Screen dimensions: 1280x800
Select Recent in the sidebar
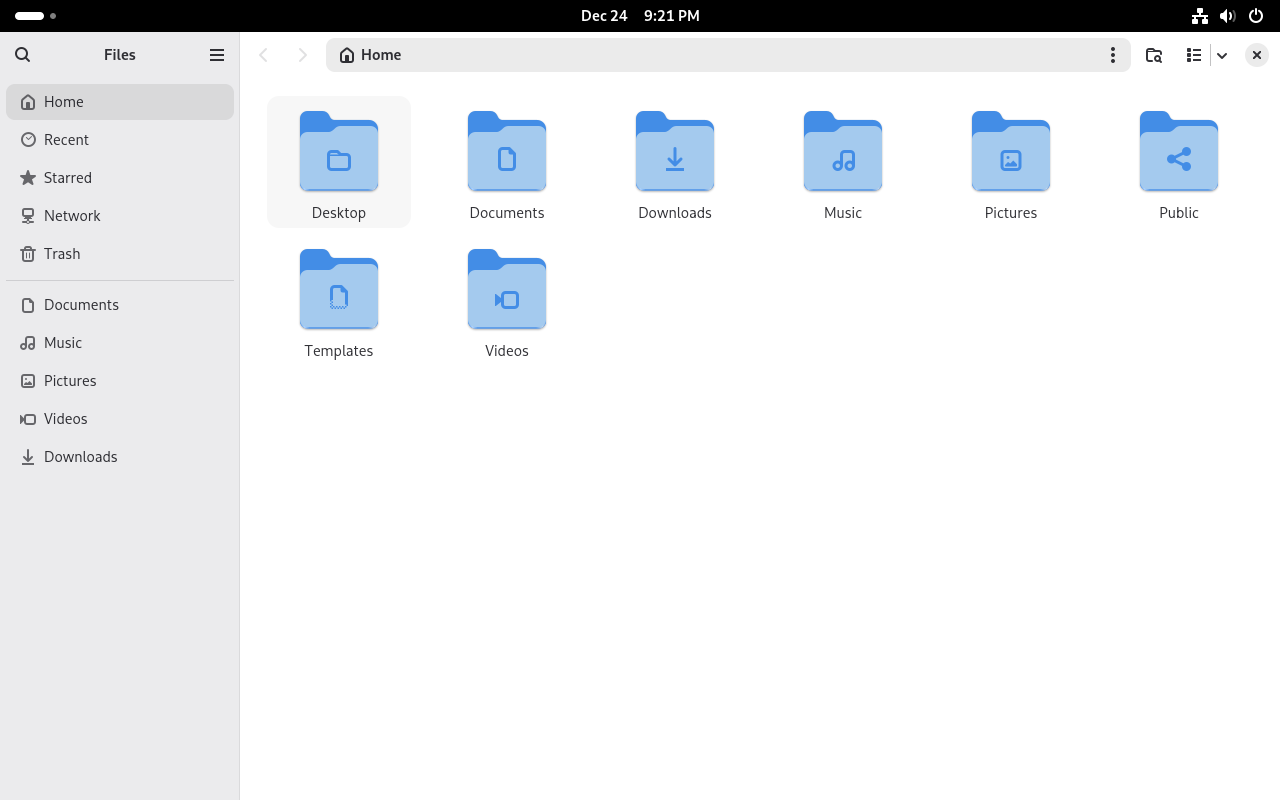(x=66, y=140)
